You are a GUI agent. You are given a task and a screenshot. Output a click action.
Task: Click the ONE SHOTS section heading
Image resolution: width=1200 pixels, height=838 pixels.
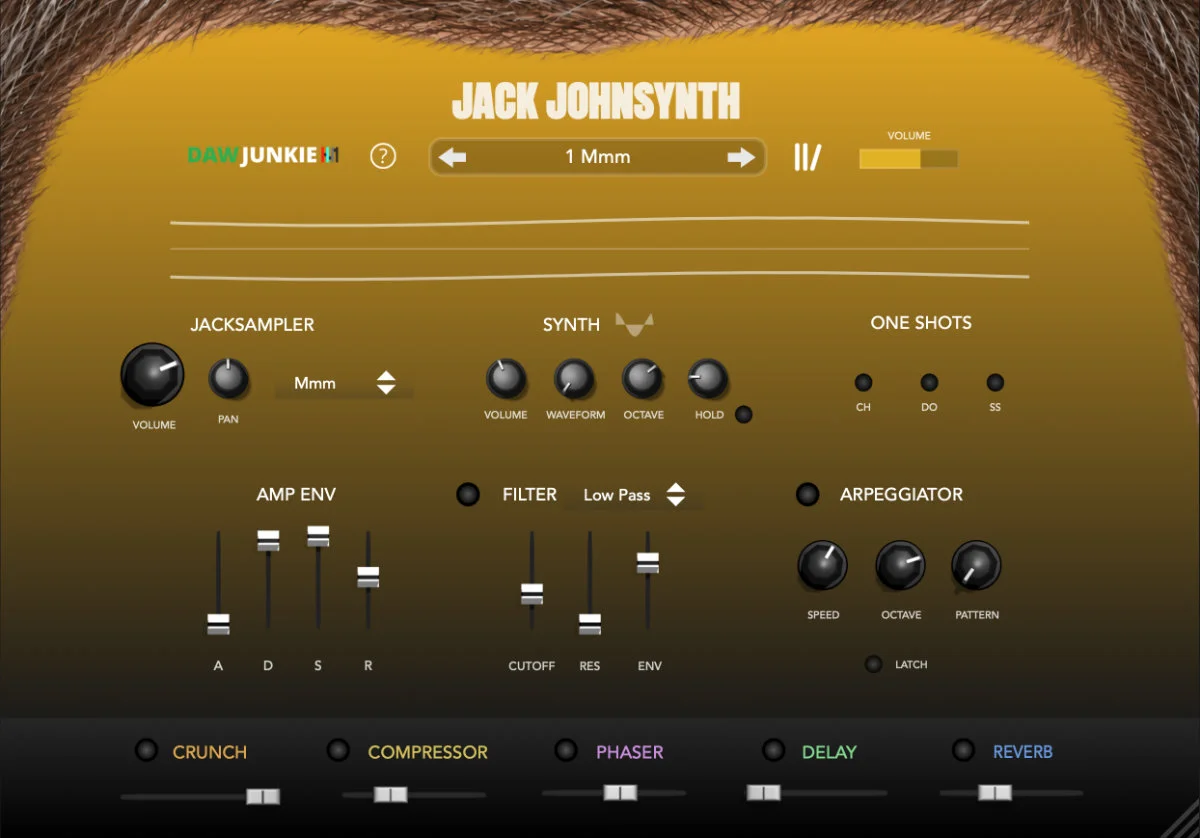pyautogui.click(x=921, y=322)
